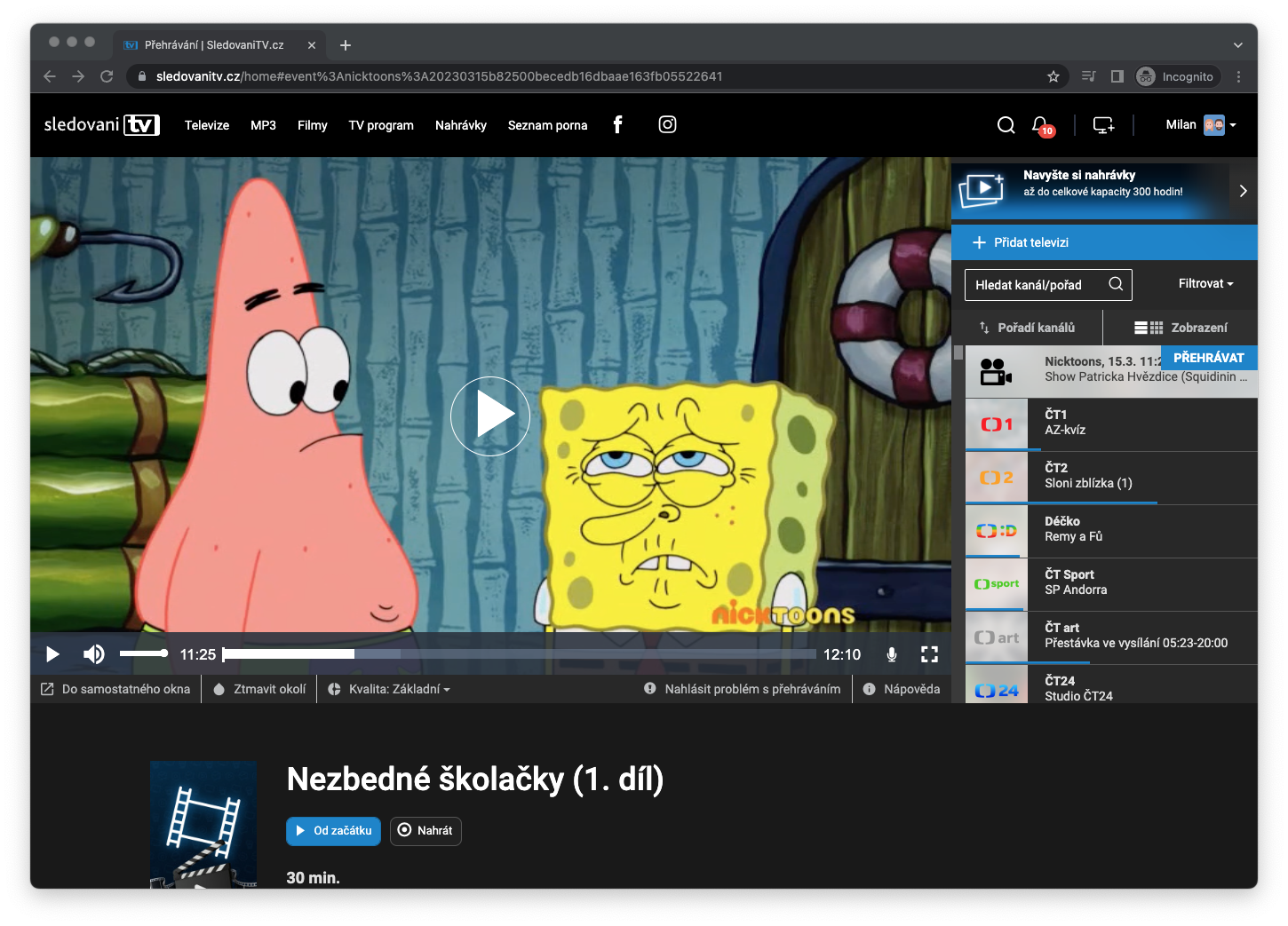
Task: Click Remy a Fû program text
Action: 1073,536
